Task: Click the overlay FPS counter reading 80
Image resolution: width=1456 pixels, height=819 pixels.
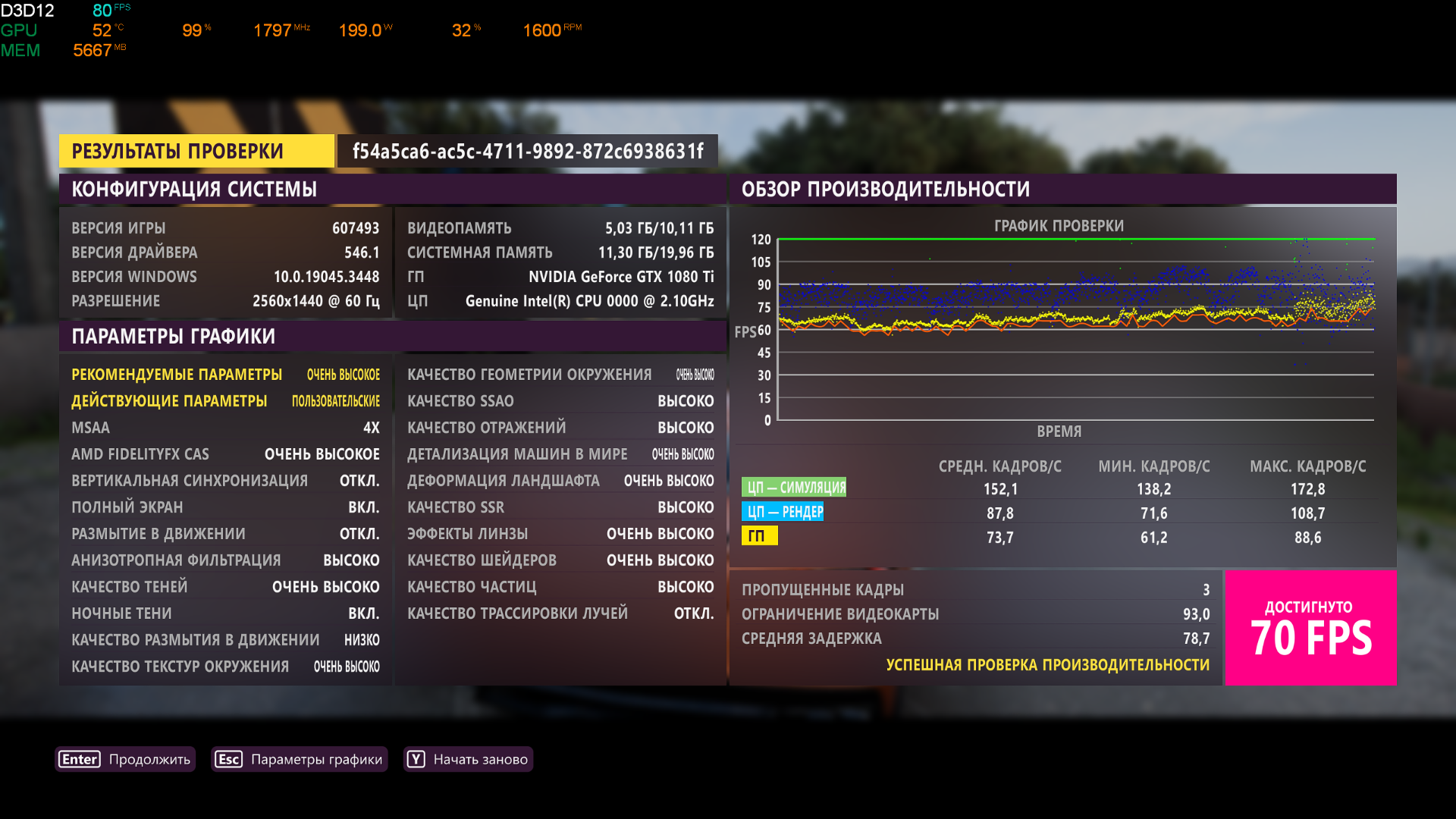Action: click(102, 11)
